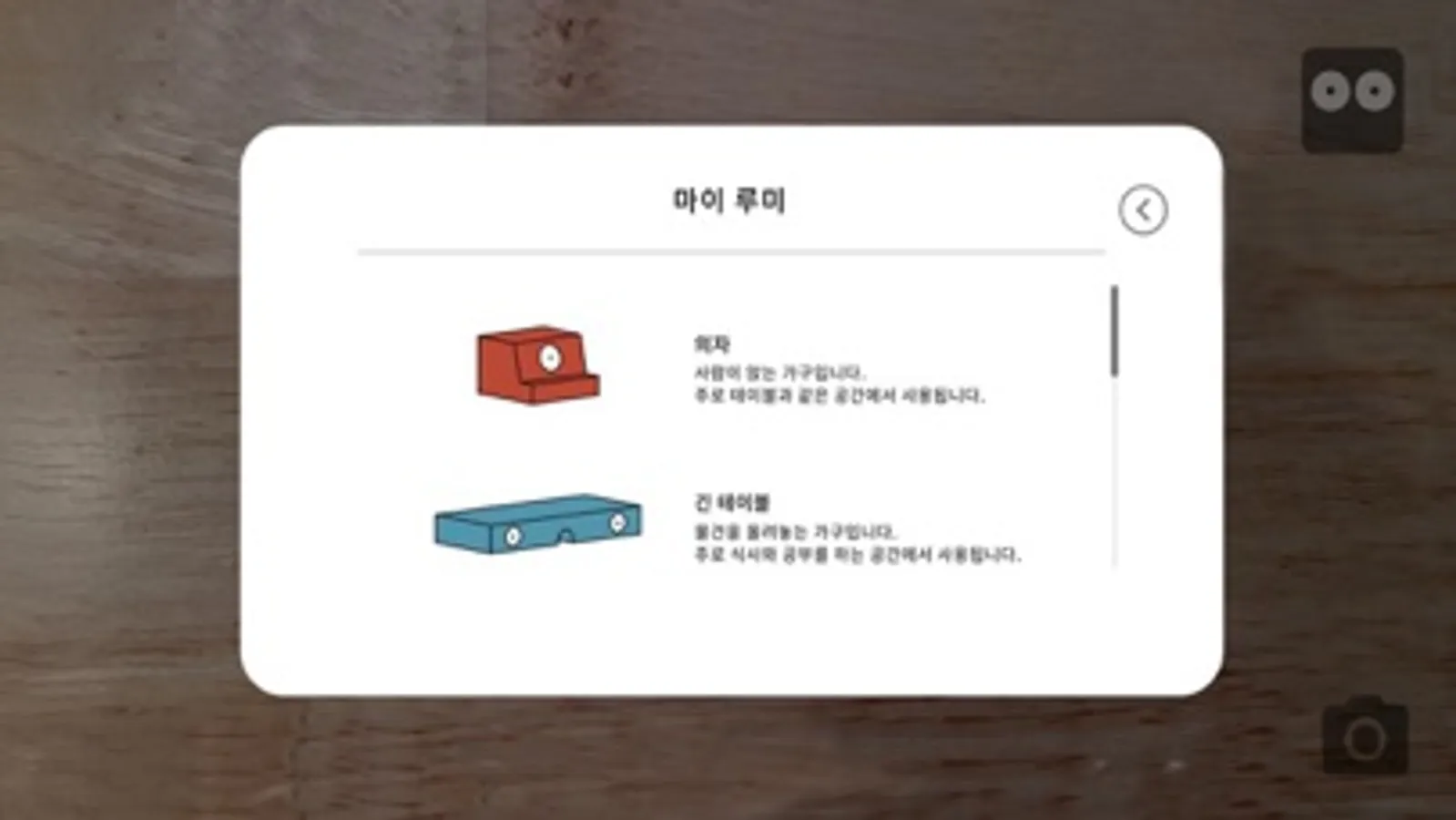Viewport: 1456px width, 820px height.
Task: Click table description line mentioning 식사와 공부
Action: (857, 554)
